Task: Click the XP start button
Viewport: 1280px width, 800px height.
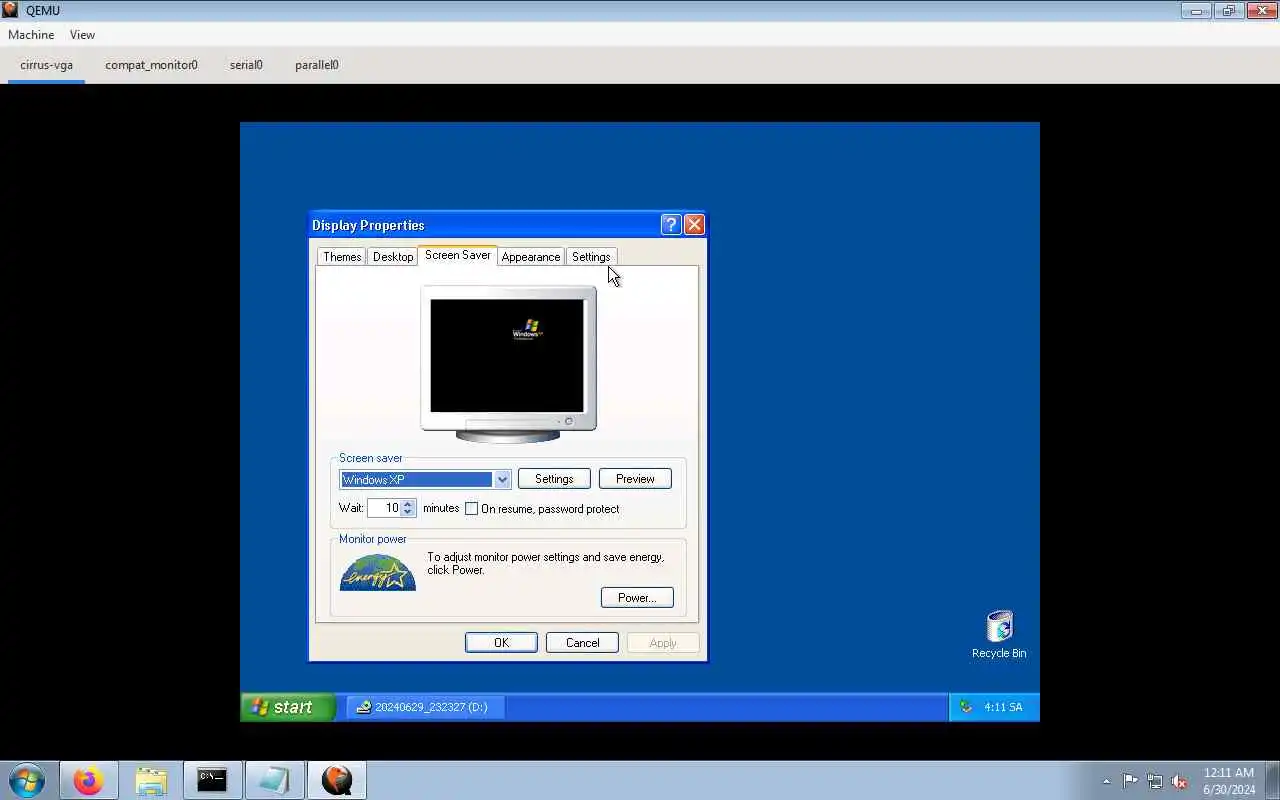Action: click(x=287, y=707)
